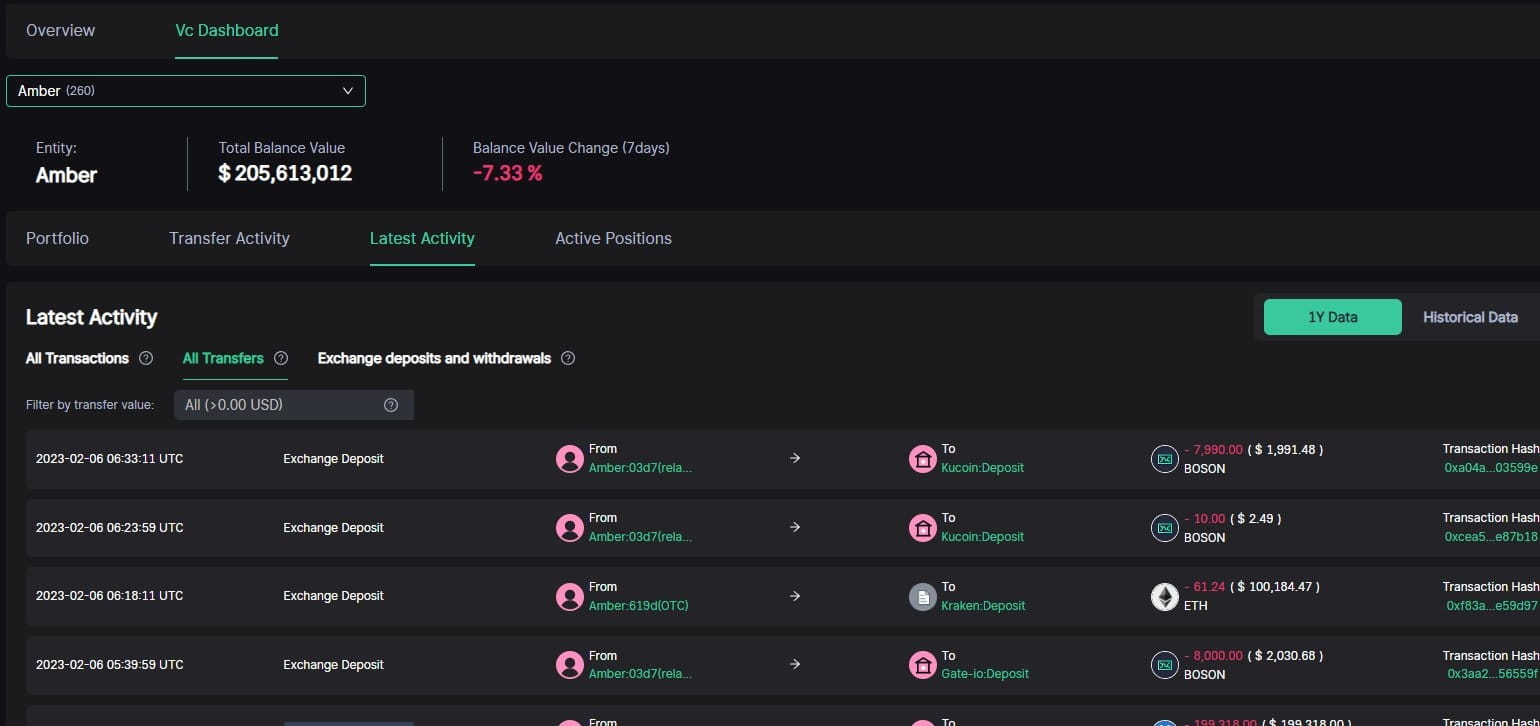Click the BOSON token icon in first row

(1165, 459)
